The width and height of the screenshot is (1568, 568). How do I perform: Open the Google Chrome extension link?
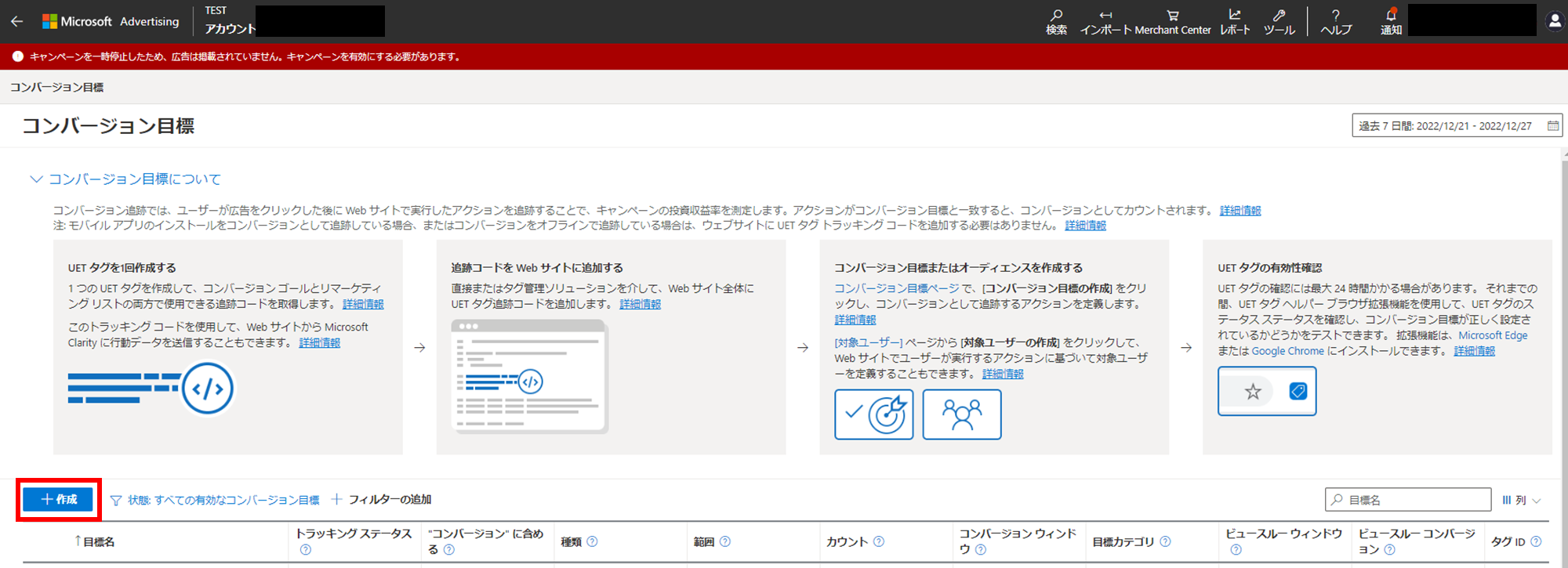[x=1287, y=351]
